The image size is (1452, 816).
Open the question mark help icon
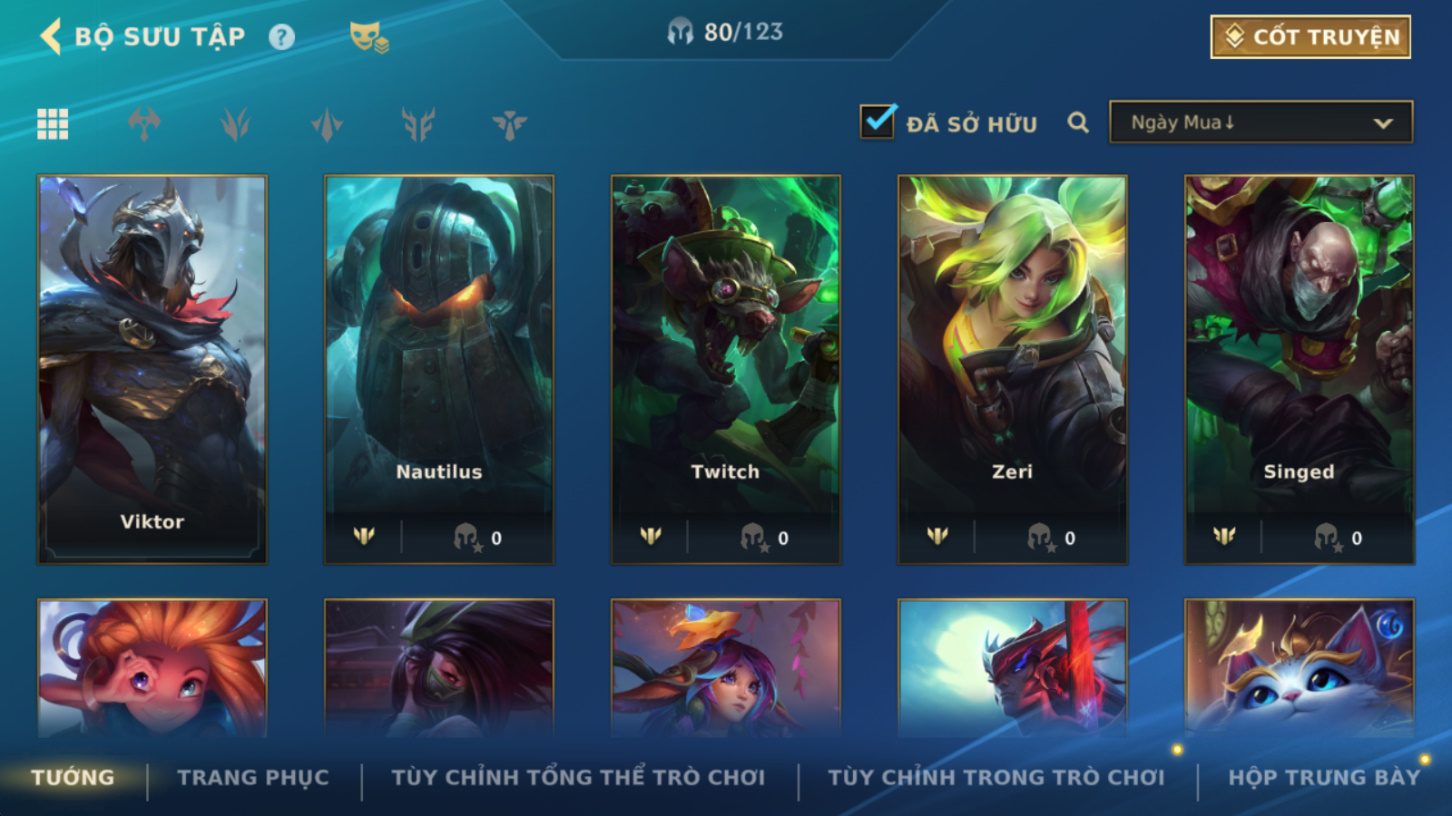point(282,37)
